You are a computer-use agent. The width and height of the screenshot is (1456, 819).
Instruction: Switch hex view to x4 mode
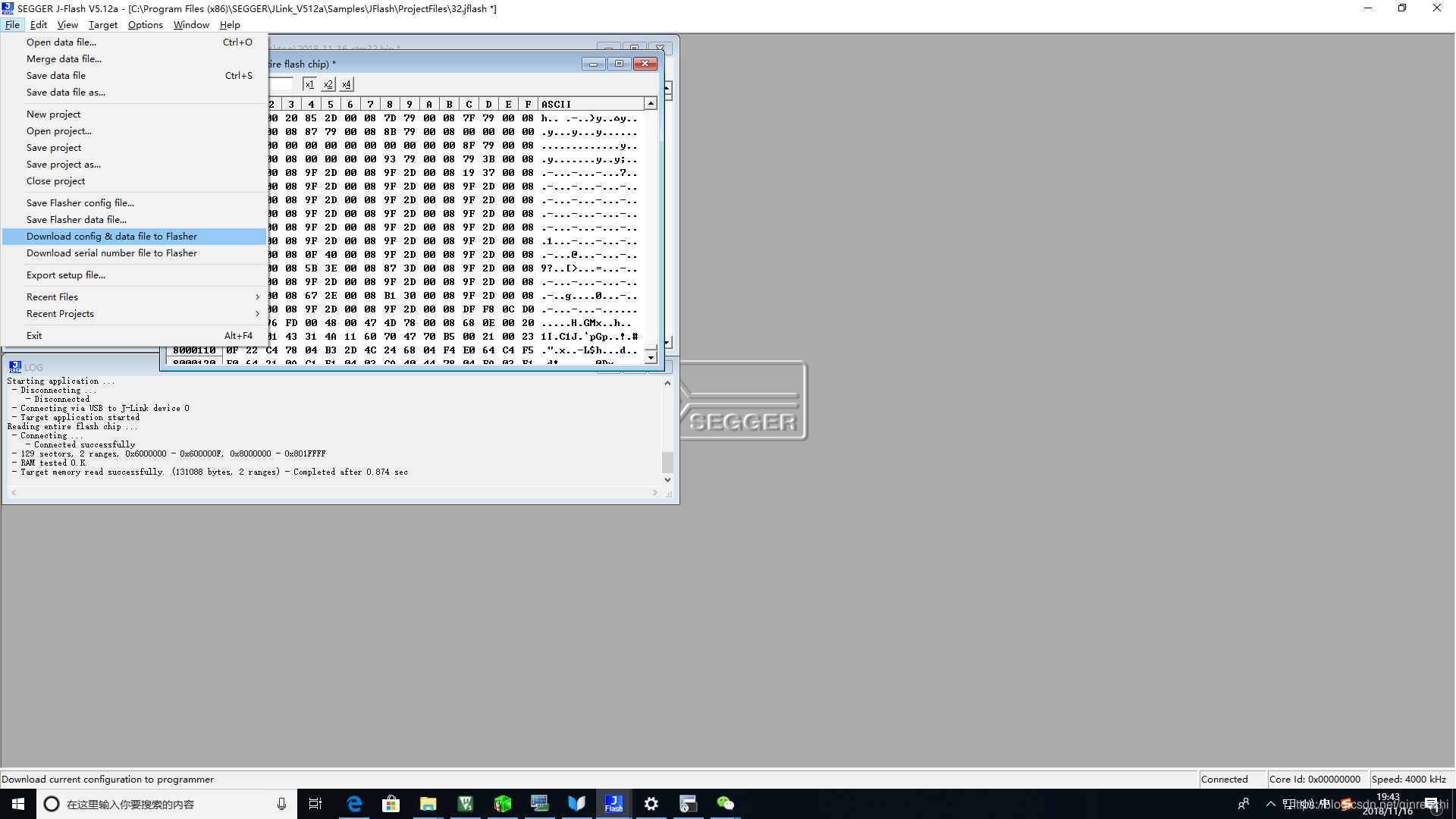346,85
